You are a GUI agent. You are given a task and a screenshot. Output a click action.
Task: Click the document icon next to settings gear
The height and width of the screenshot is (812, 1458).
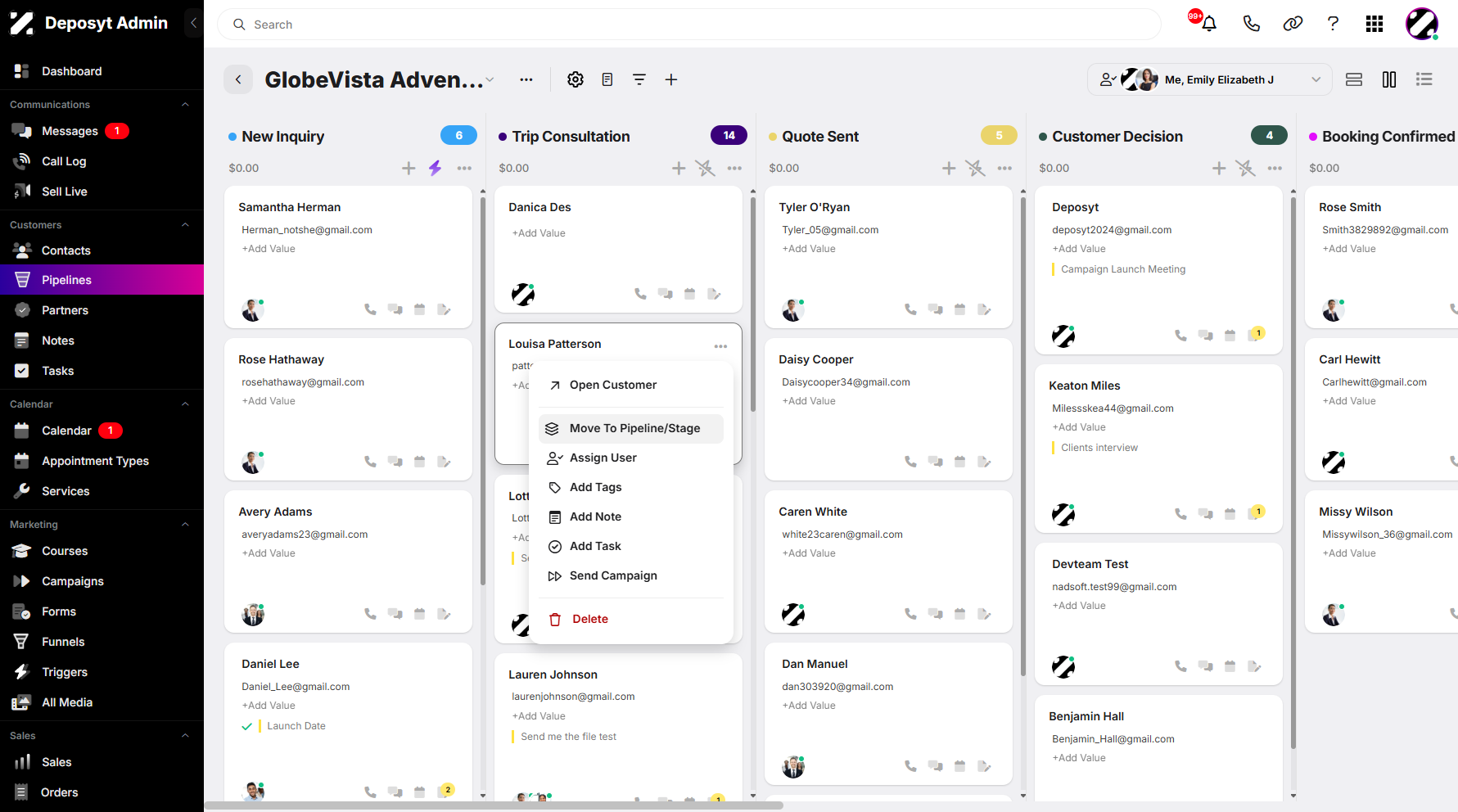(607, 79)
